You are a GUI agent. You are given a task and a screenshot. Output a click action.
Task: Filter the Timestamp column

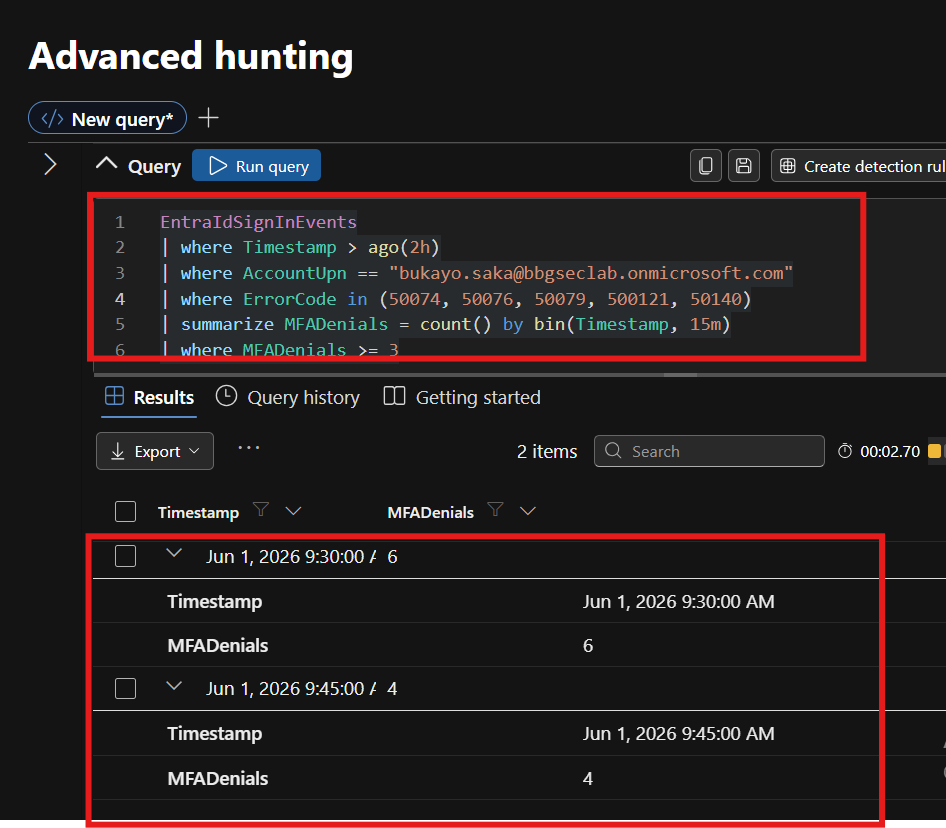261,510
